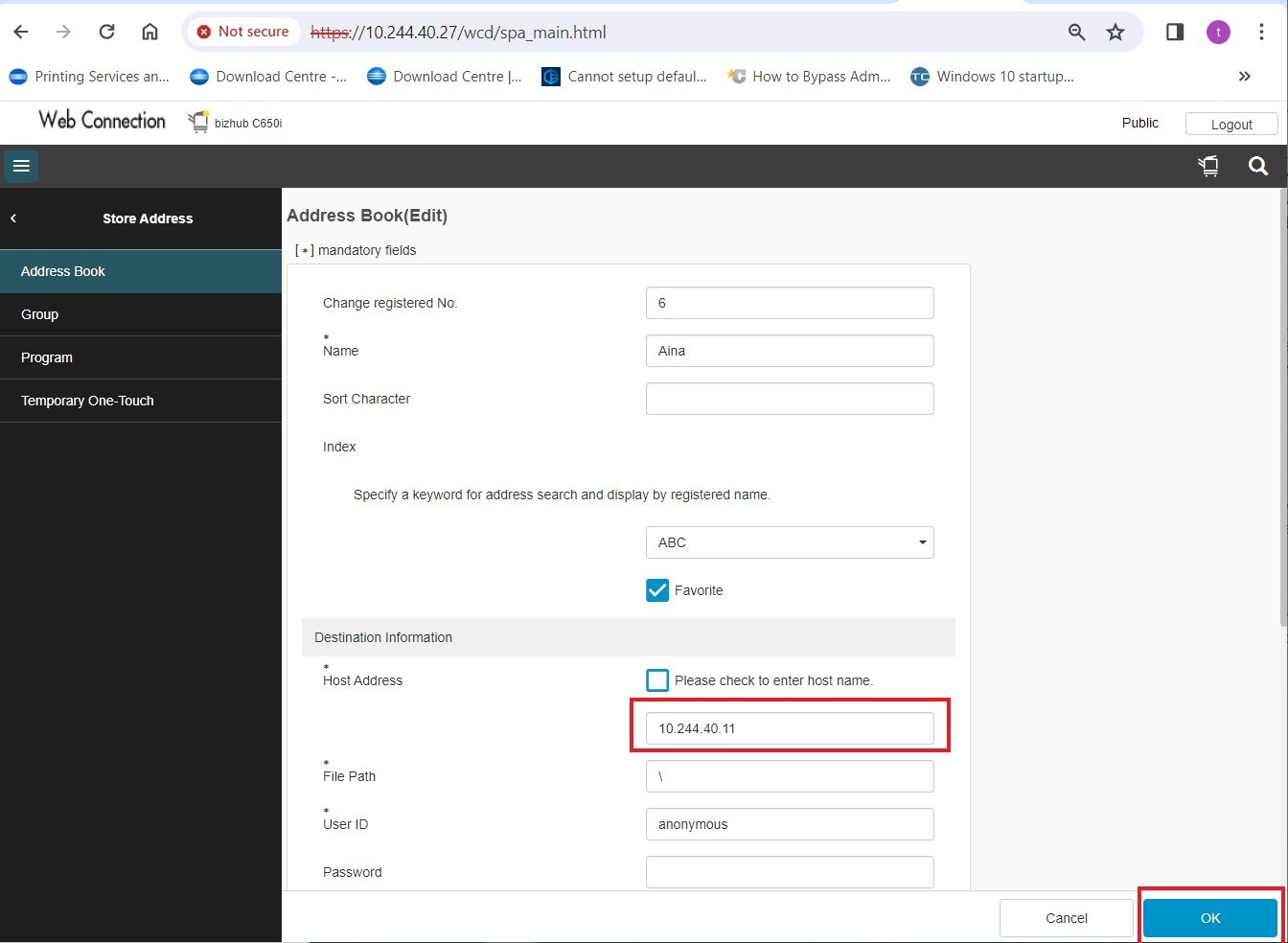The height and width of the screenshot is (943, 1288).
Task: Click the printer job status icon in dark toolbar
Action: pyautogui.click(x=1208, y=167)
